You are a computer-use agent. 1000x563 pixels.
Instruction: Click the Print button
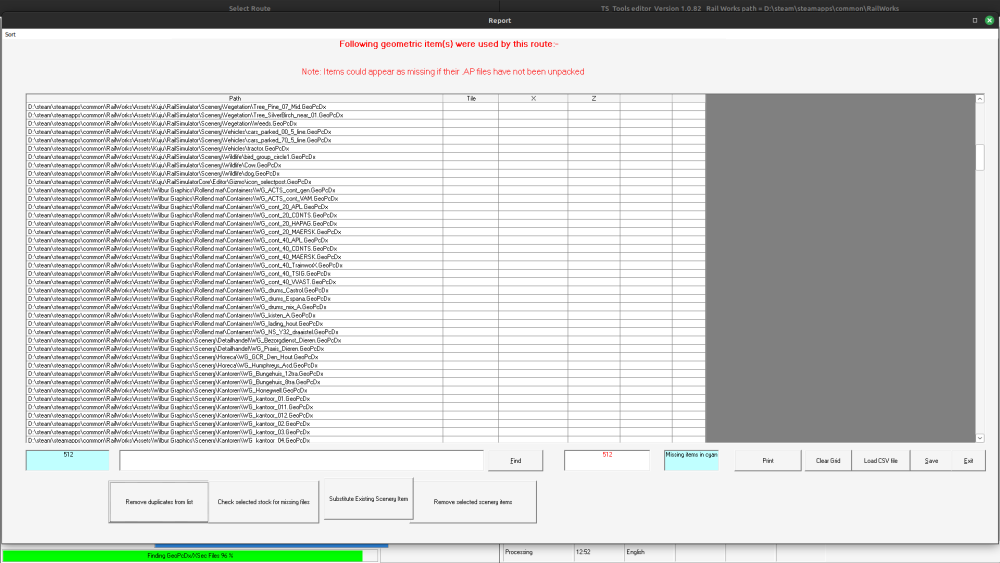(767, 460)
